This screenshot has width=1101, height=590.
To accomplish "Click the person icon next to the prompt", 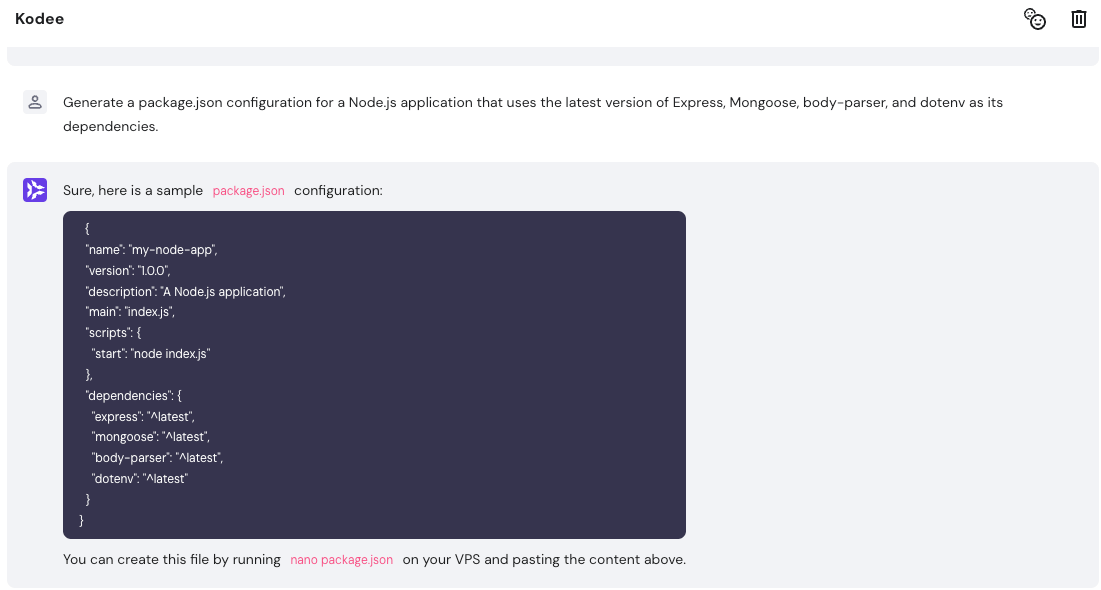I will (35, 101).
